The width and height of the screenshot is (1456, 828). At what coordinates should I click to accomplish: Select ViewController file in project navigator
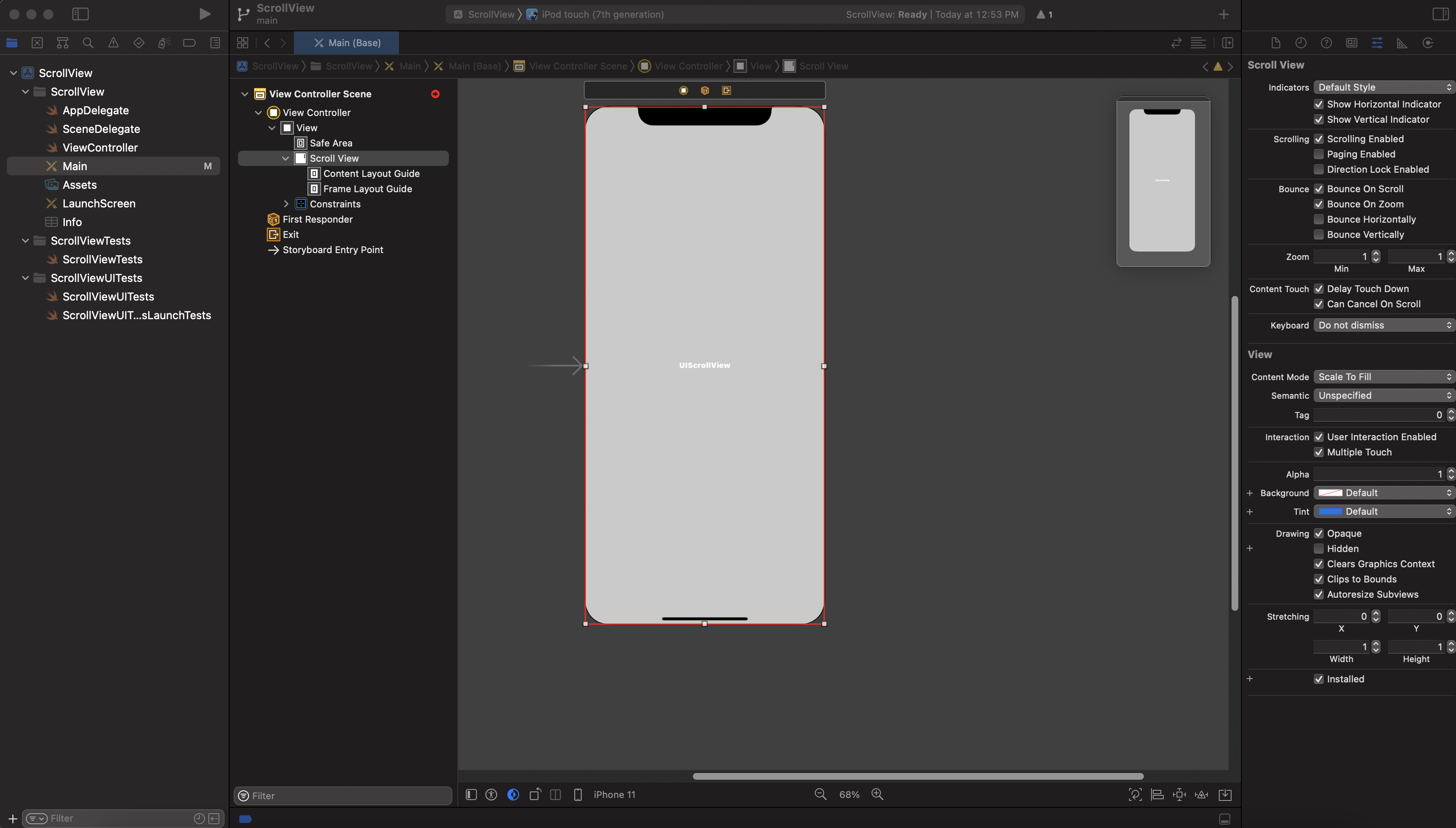[100, 147]
